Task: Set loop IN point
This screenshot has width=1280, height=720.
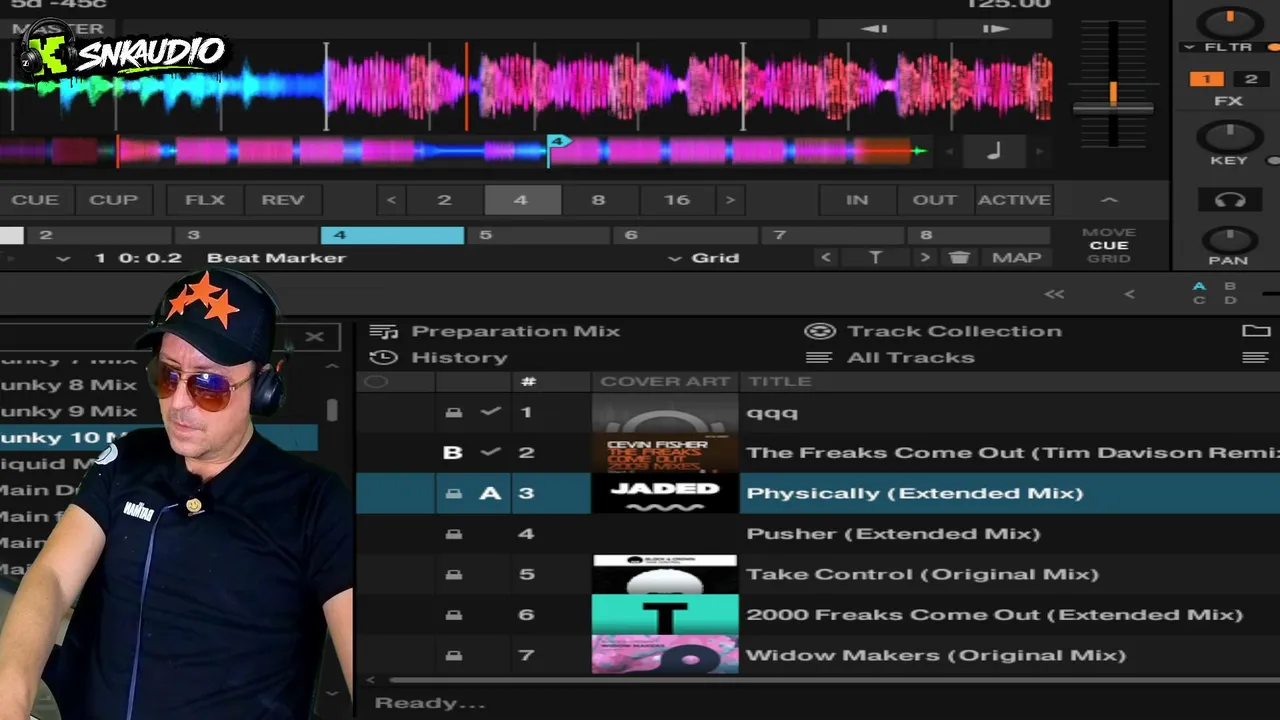Action: point(857,200)
